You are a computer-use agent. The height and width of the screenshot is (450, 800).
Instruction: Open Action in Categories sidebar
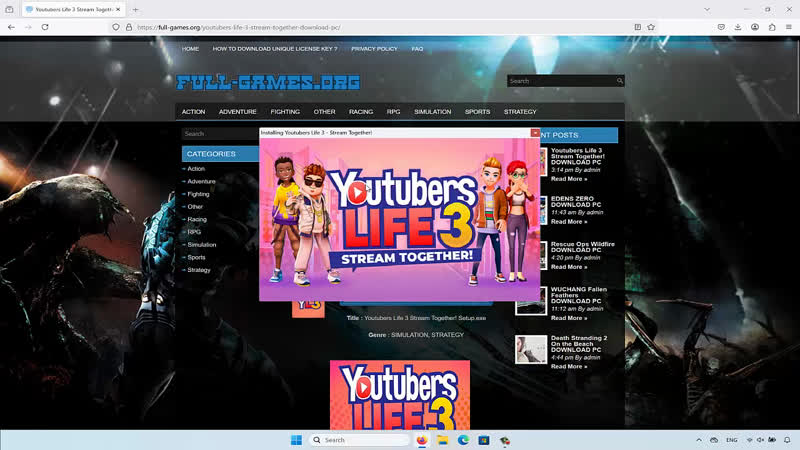pos(196,169)
